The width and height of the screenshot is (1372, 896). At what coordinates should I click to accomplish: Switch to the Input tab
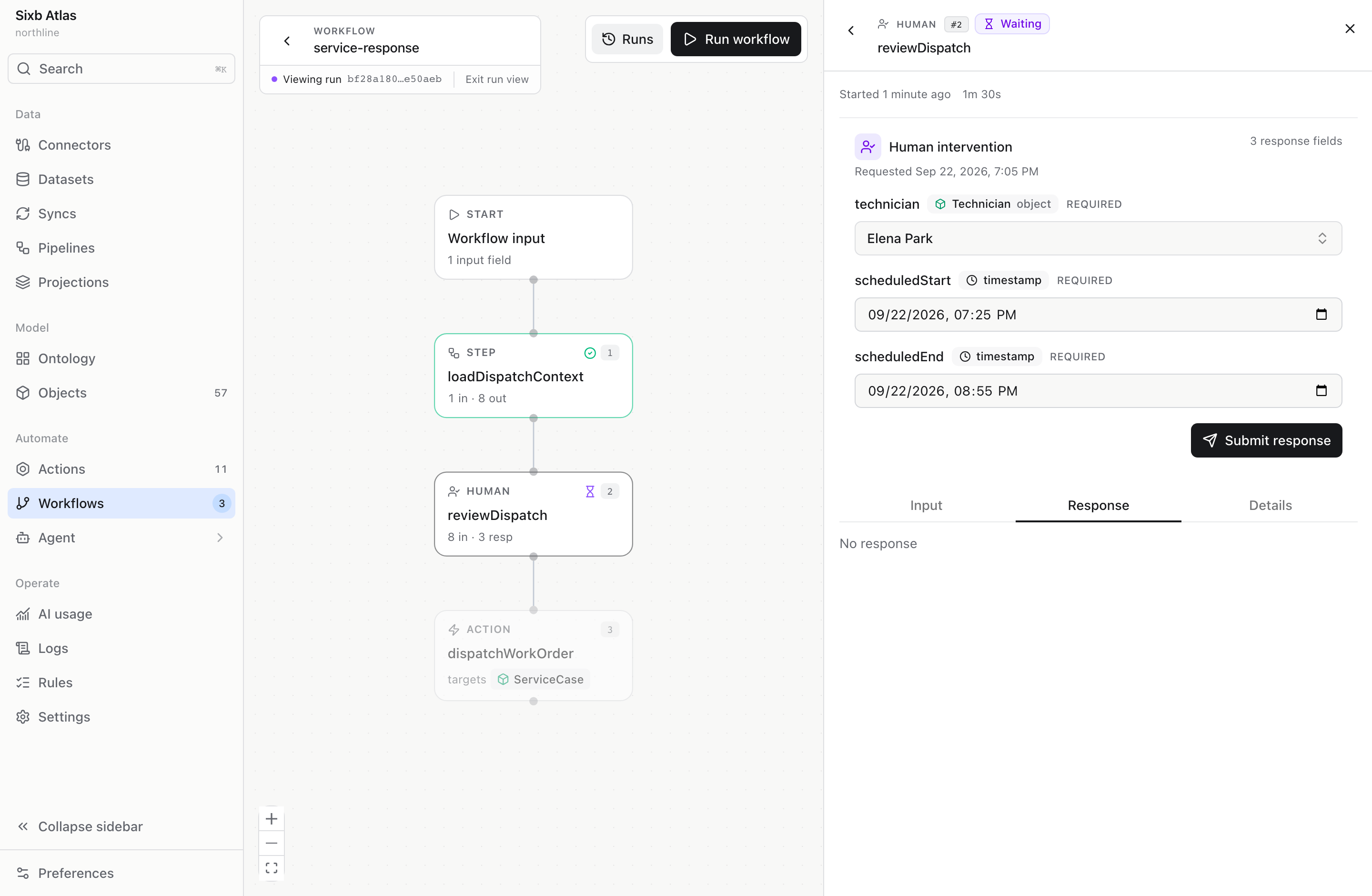pos(926,505)
